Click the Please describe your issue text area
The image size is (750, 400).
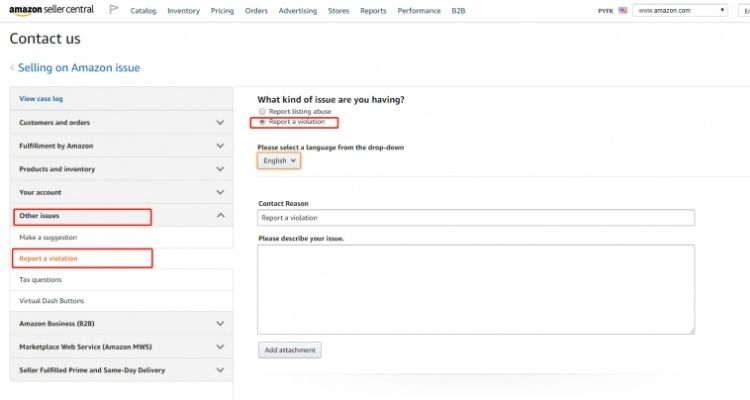pos(476,289)
